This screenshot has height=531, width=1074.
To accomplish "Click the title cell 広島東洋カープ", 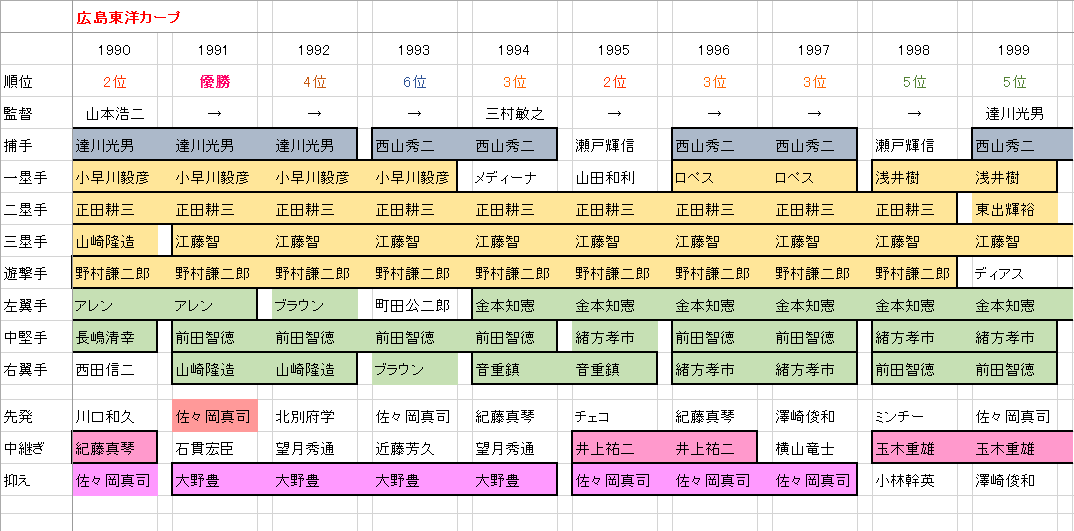I will coord(128,18).
